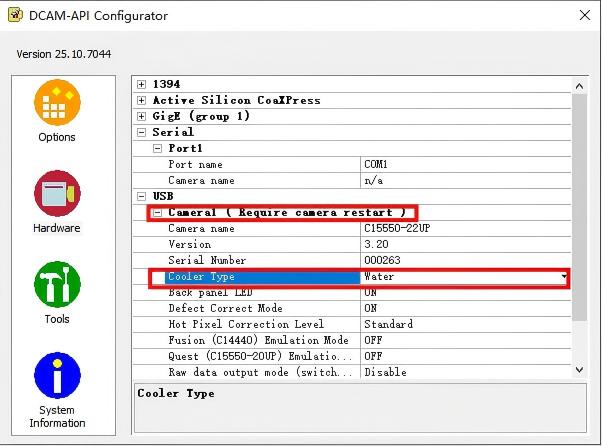Select the Defect Correct Mode property

click(225, 309)
